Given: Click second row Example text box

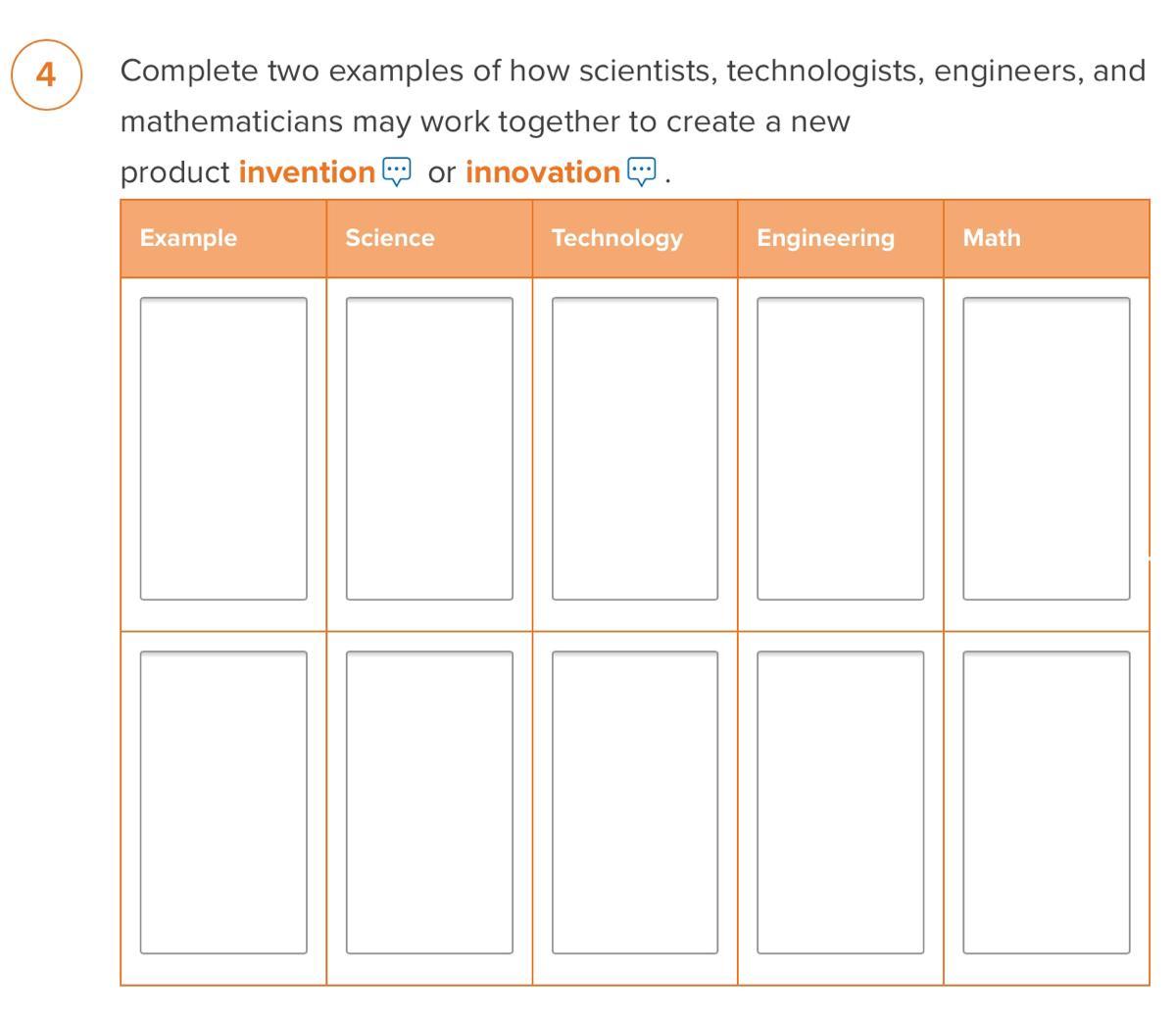Looking at the screenshot, I should (x=223, y=802).
